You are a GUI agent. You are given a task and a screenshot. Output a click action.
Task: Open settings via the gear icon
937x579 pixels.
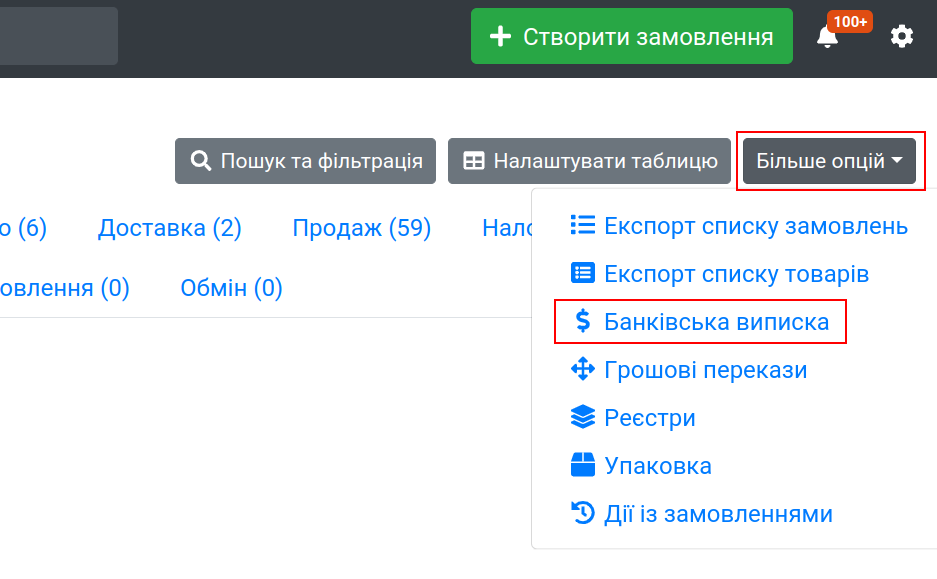point(902,37)
